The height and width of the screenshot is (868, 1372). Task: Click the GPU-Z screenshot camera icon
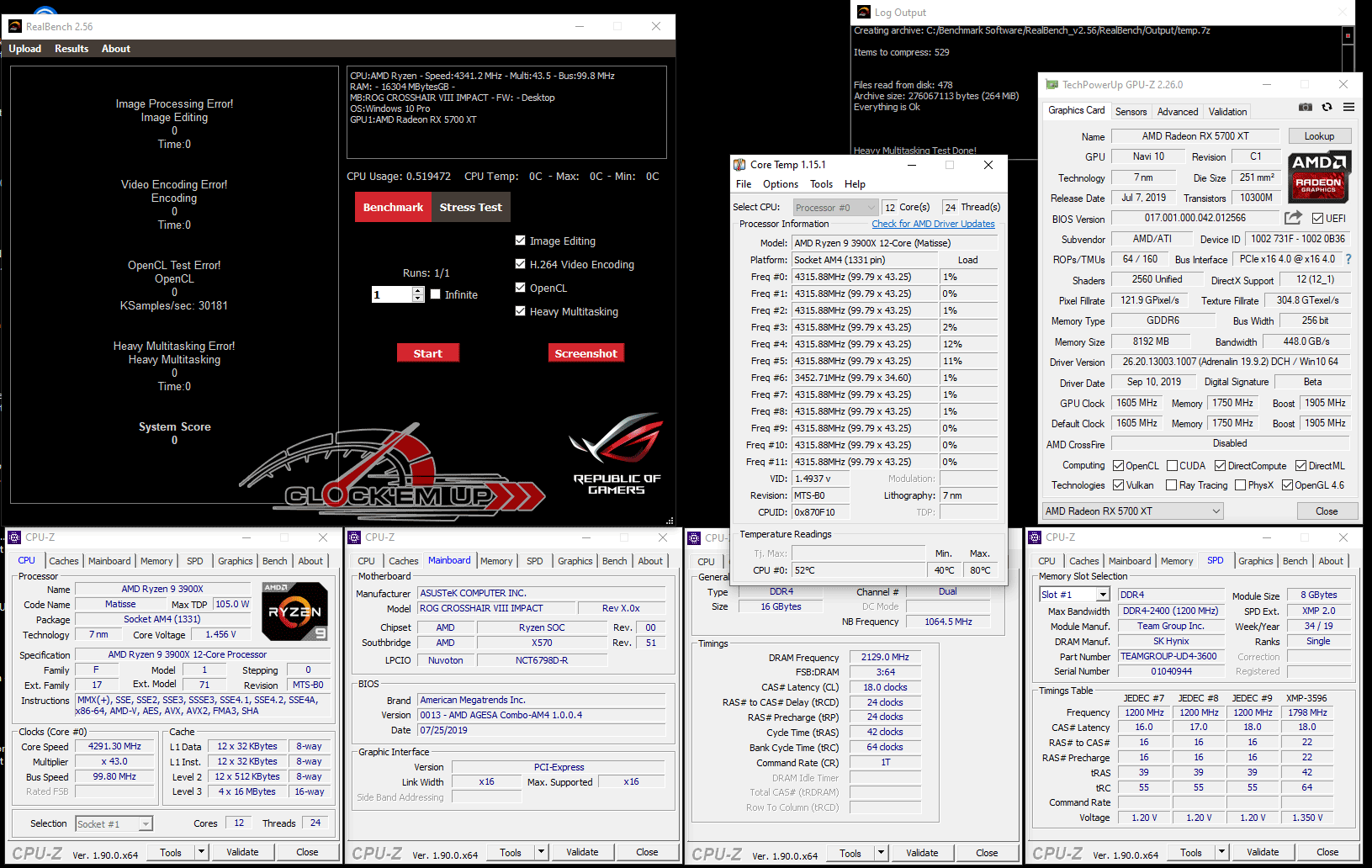[1305, 108]
